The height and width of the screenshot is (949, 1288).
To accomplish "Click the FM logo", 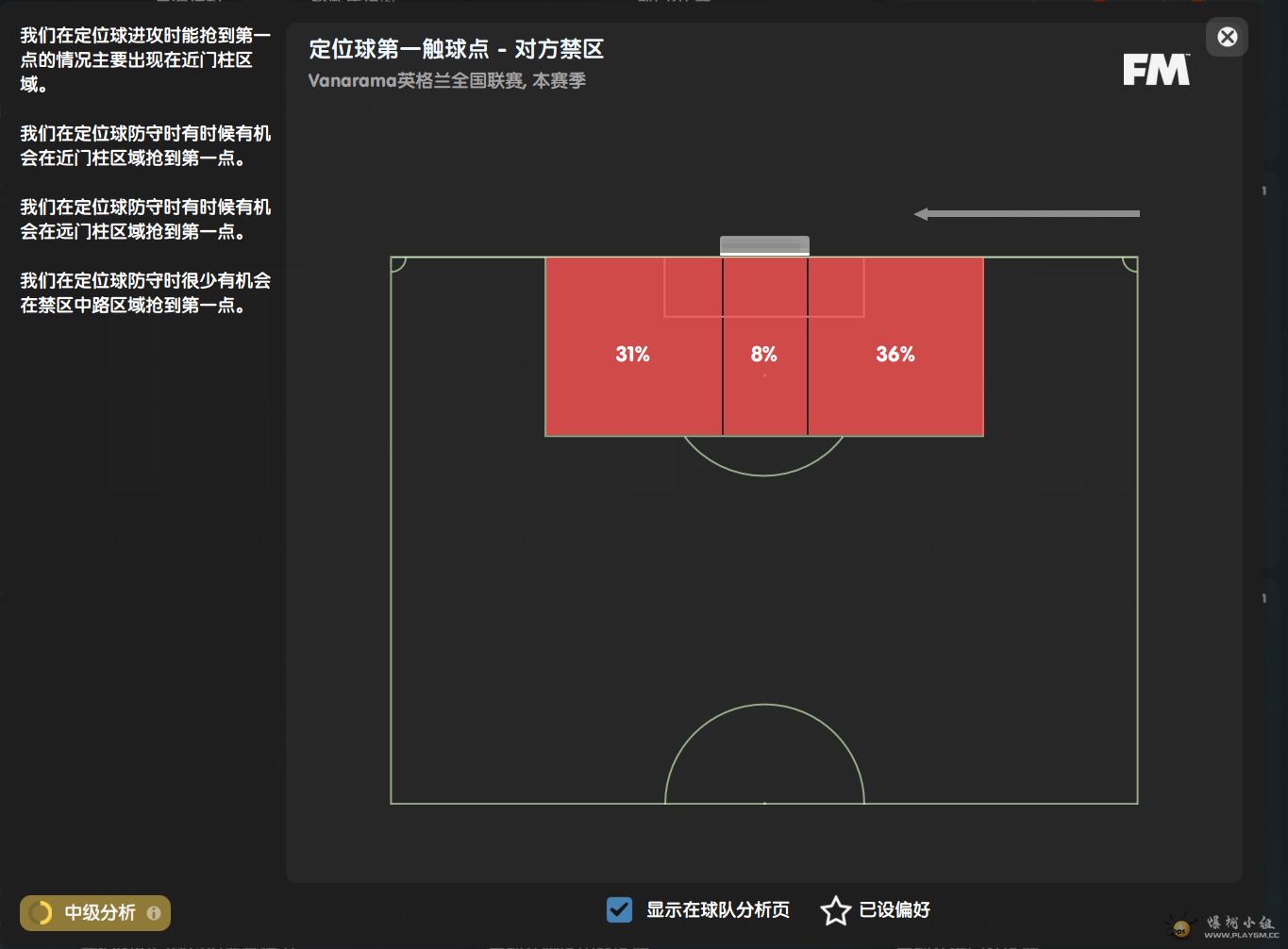I will (x=1156, y=70).
